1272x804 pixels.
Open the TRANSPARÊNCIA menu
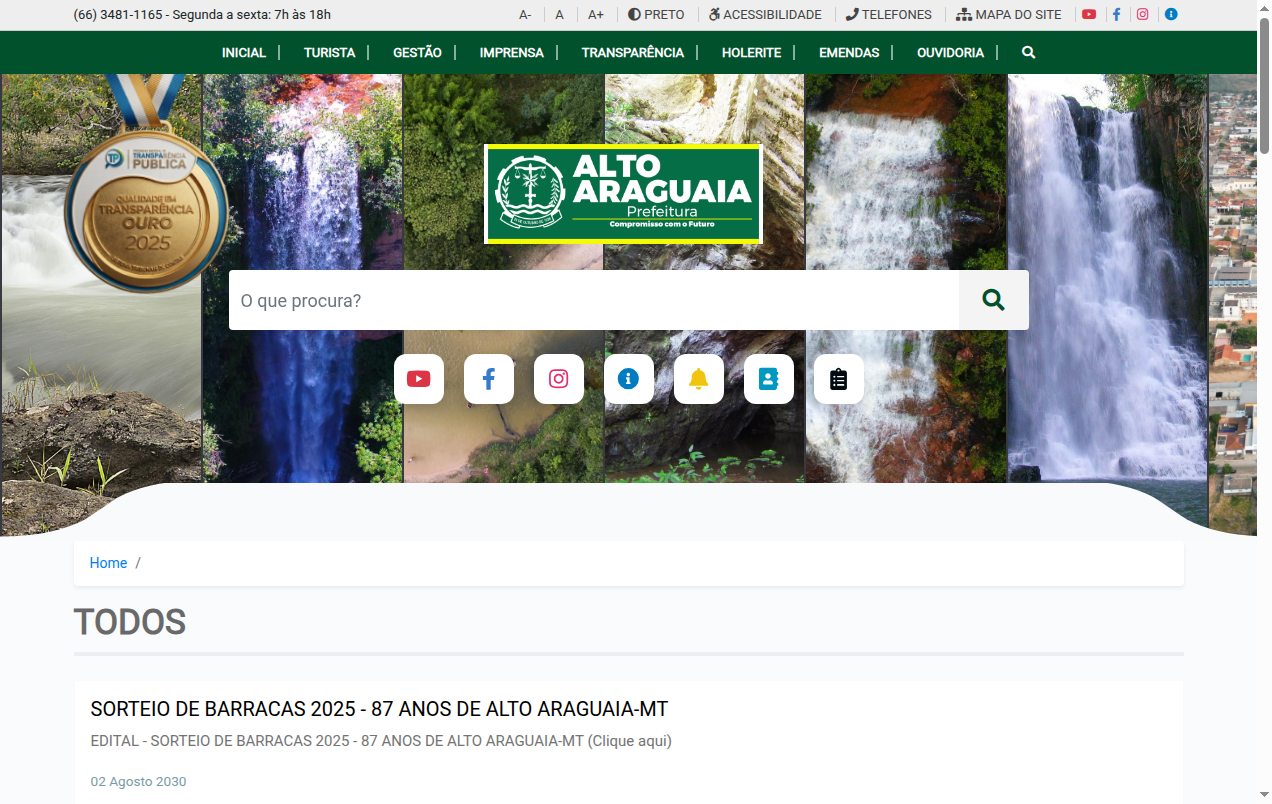click(633, 52)
